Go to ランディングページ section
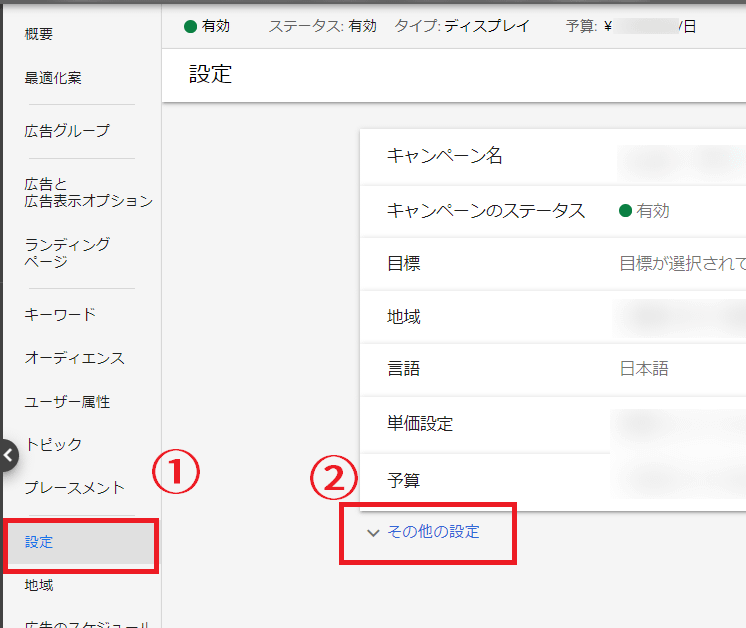The width and height of the screenshot is (746, 628). click(67, 253)
